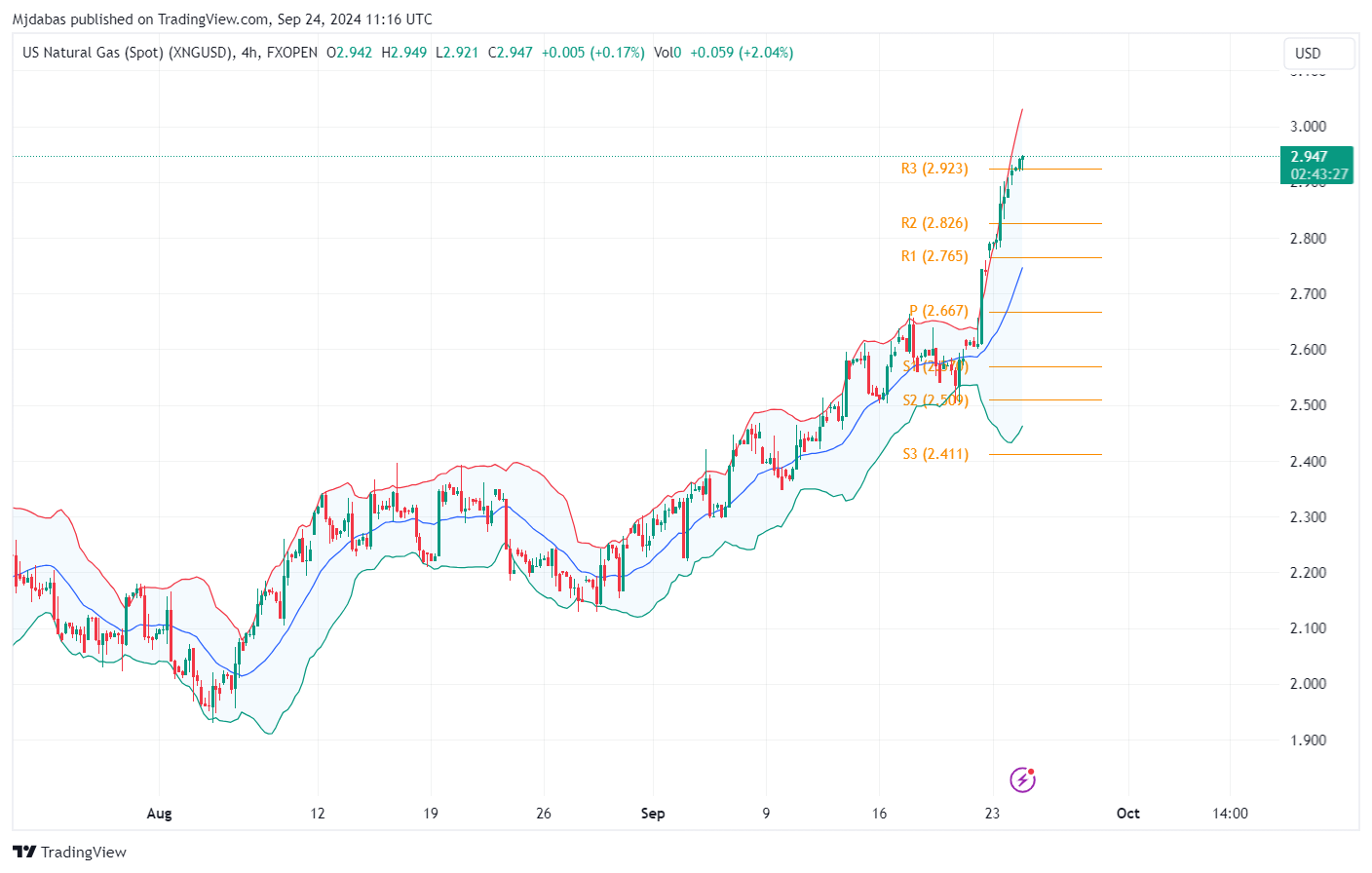Click the Mjdabas published on TradingView.com header
1372x873 pixels.
(x=222, y=19)
